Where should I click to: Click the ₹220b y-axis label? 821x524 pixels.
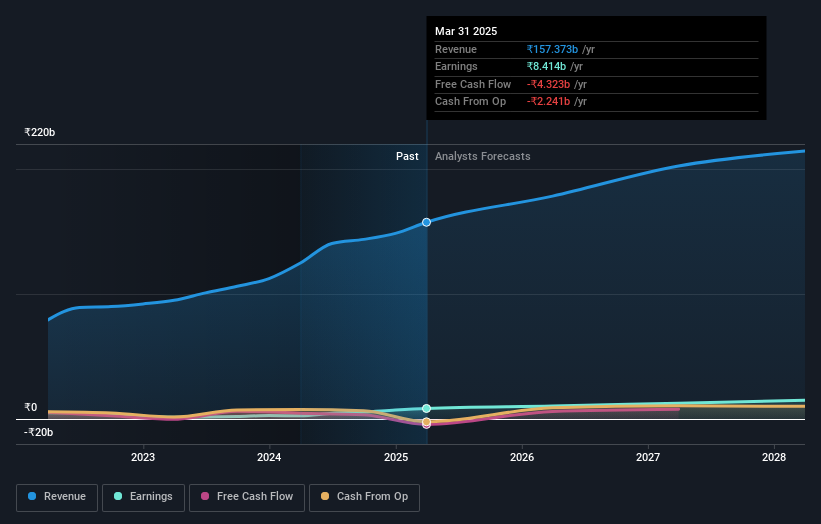(x=40, y=132)
